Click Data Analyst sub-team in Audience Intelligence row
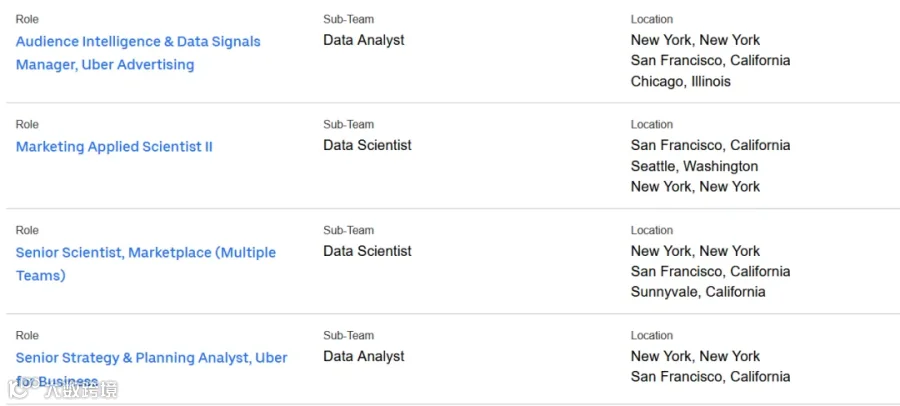Screen dimensions: 900x406 pos(364,40)
